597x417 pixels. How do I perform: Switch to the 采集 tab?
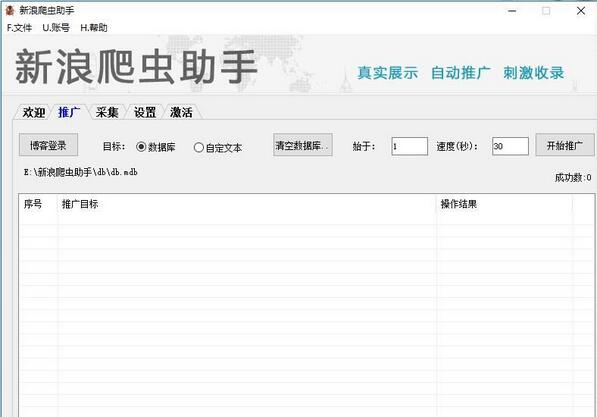point(107,112)
